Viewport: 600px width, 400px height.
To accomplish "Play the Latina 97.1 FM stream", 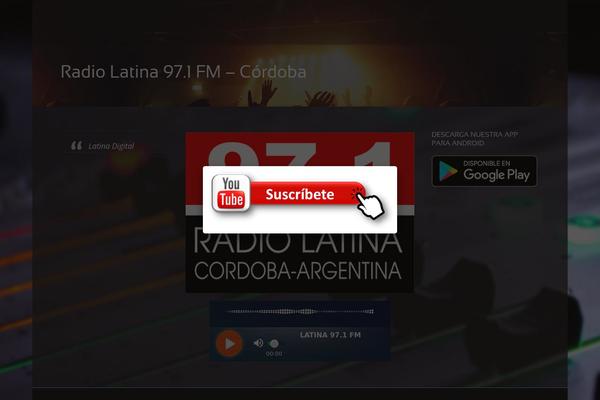I will pyautogui.click(x=229, y=343).
